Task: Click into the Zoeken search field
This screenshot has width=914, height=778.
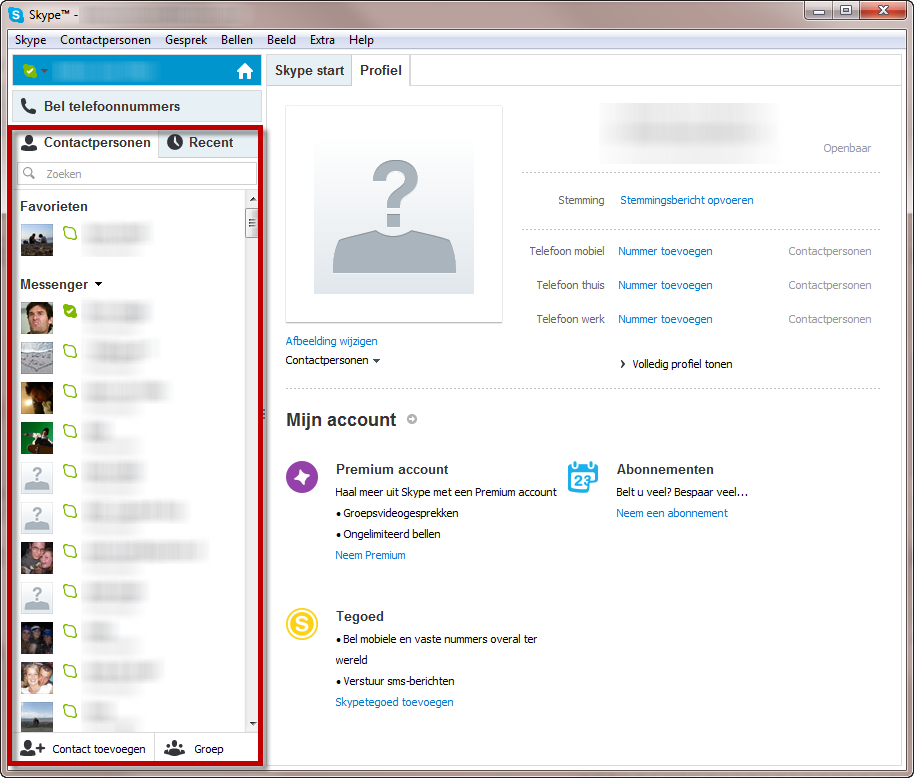Action: pos(137,174)
